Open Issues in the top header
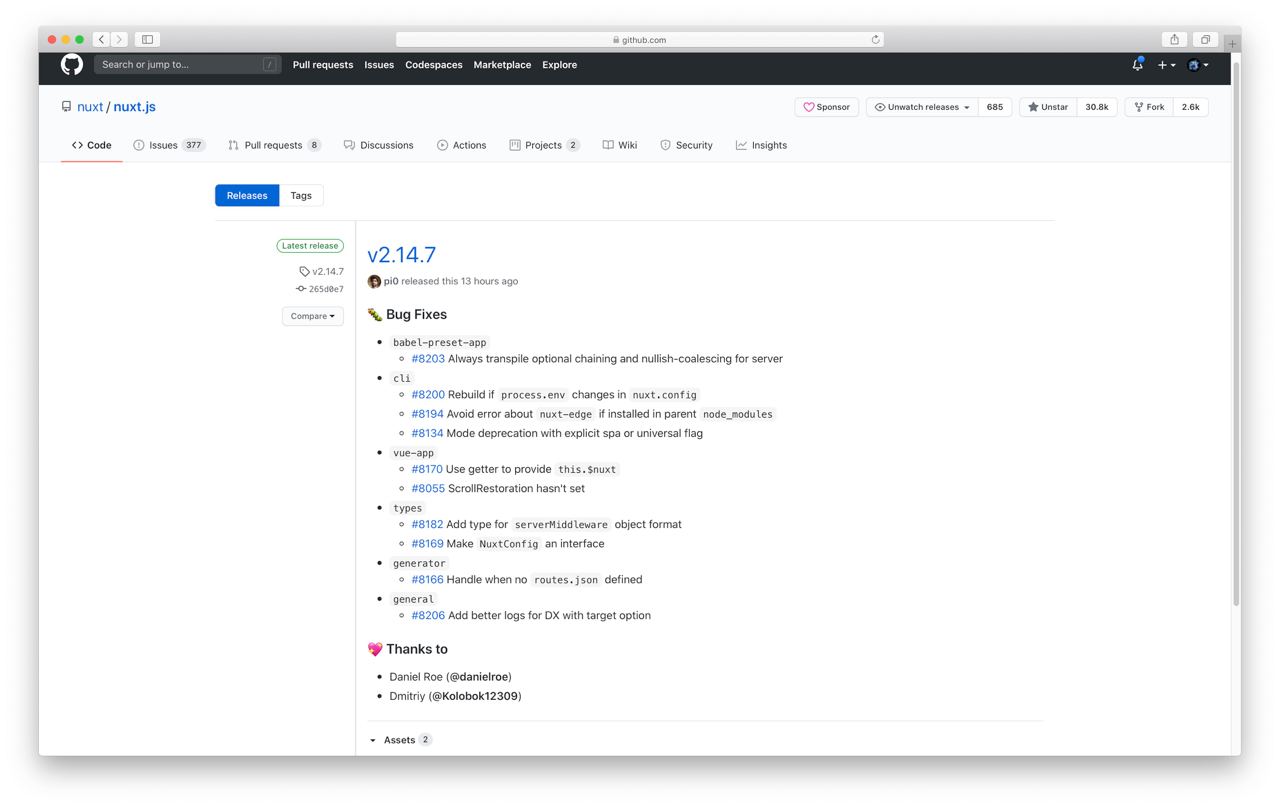The image size is (1280, 807). coord(379,65)
